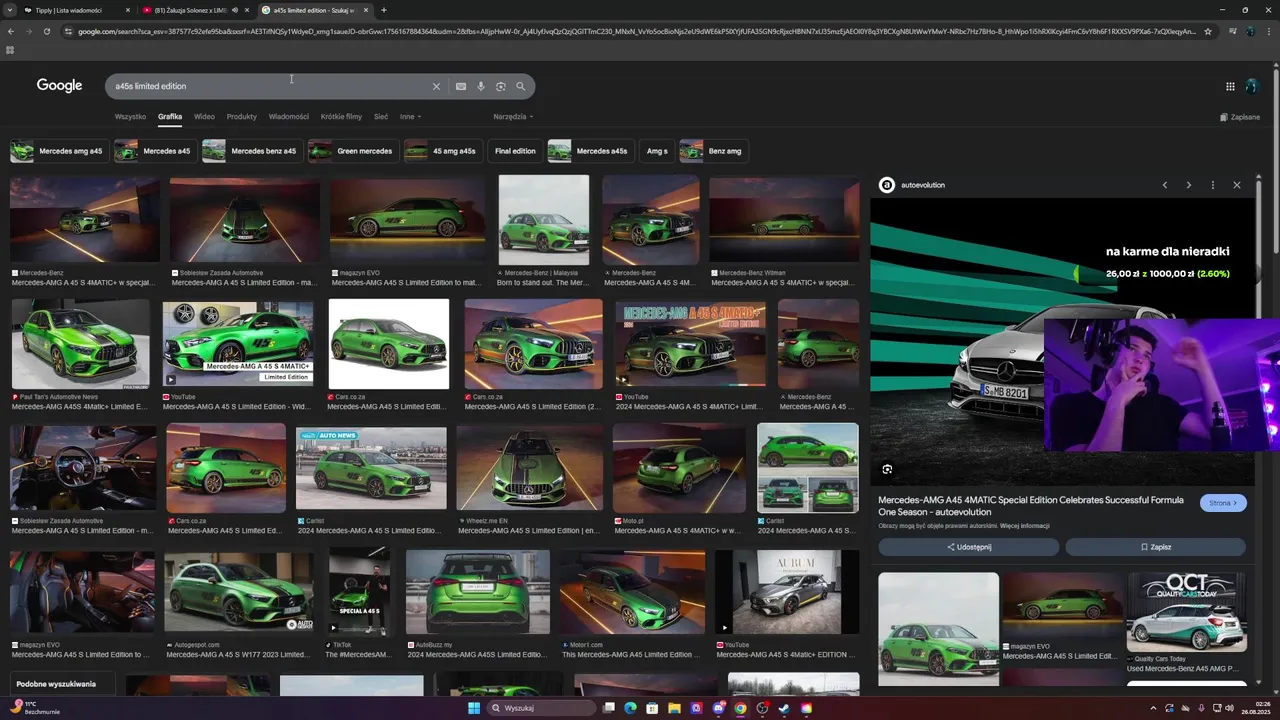Filter by Green mercedes chip
Image resolution: width=1280 pixels, height=720 pixels.
(352, 151)
